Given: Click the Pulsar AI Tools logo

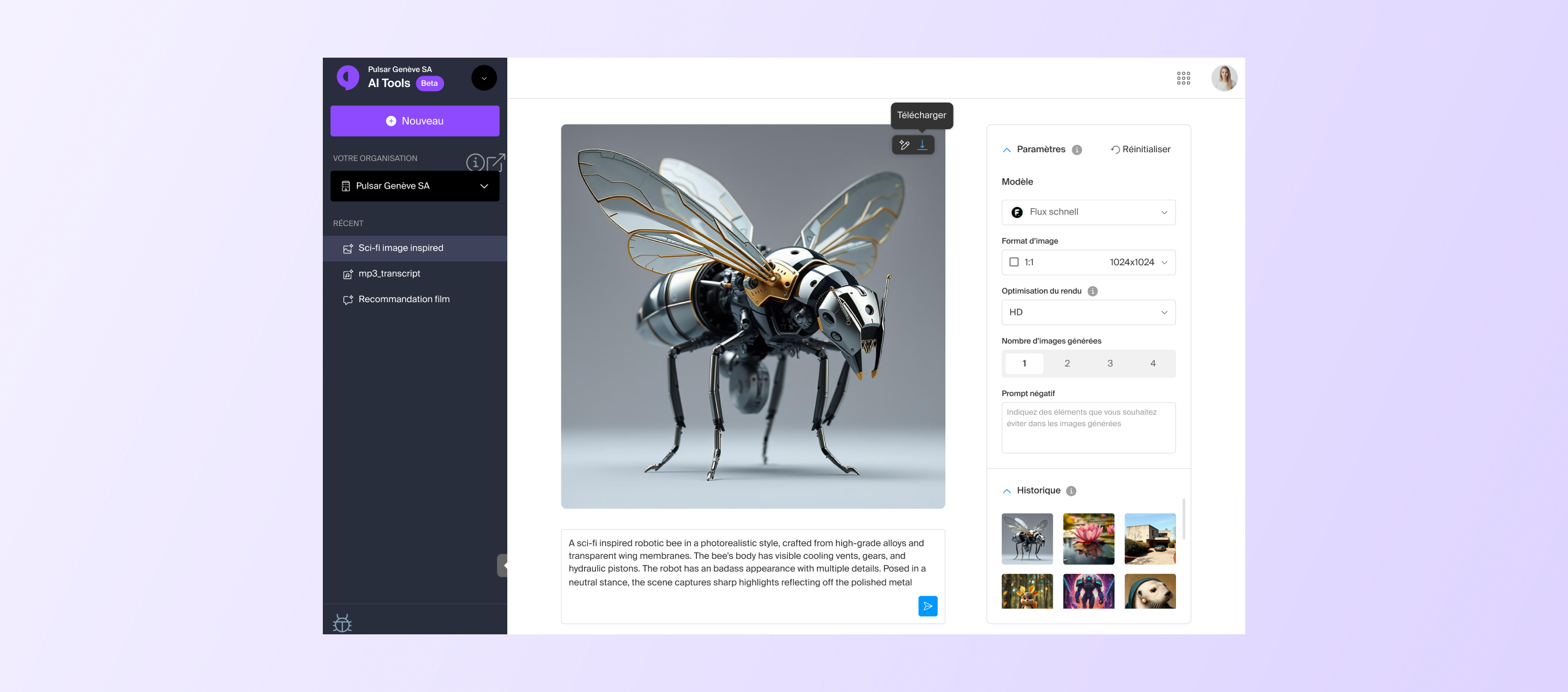Looking at the screenshot, I should 348,77.
